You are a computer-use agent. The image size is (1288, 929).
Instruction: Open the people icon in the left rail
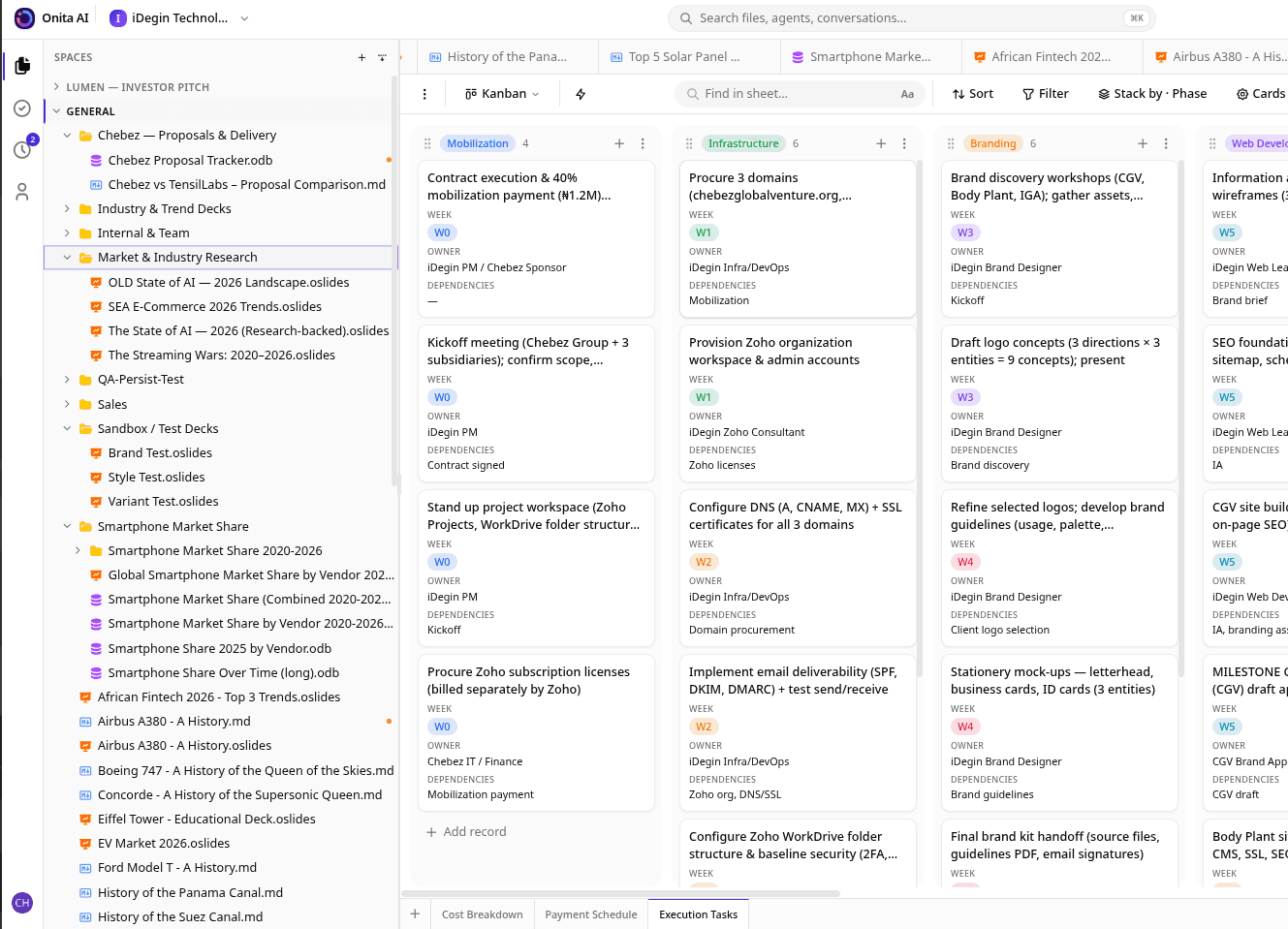tap(22, 192)
